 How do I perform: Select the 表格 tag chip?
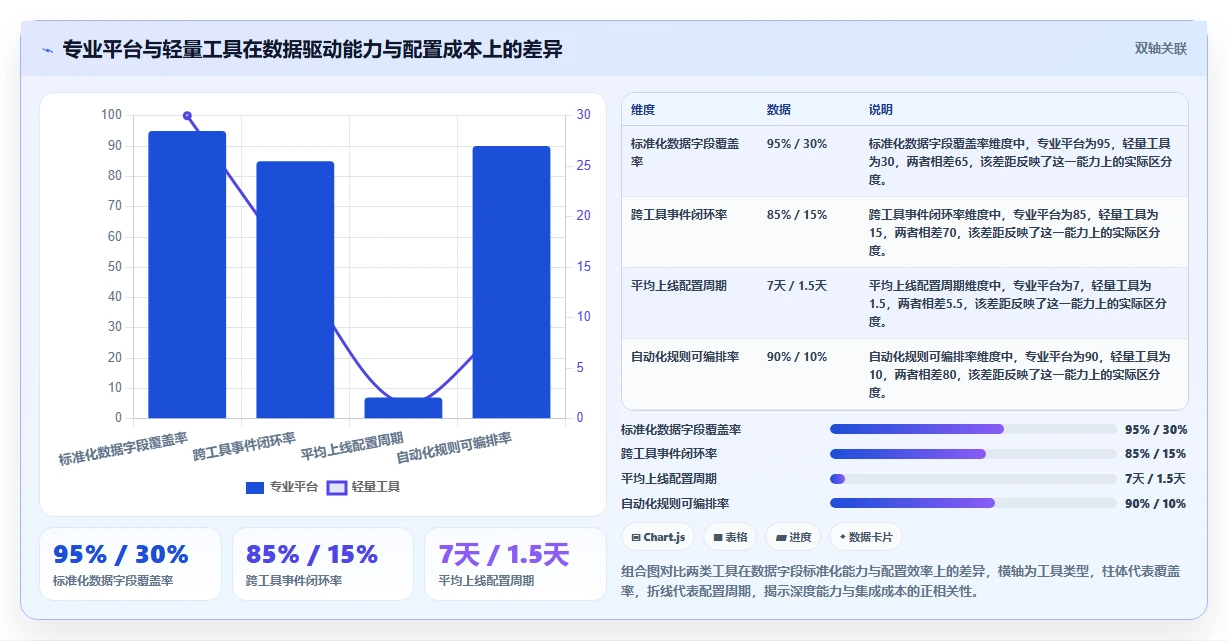point(730,537)
